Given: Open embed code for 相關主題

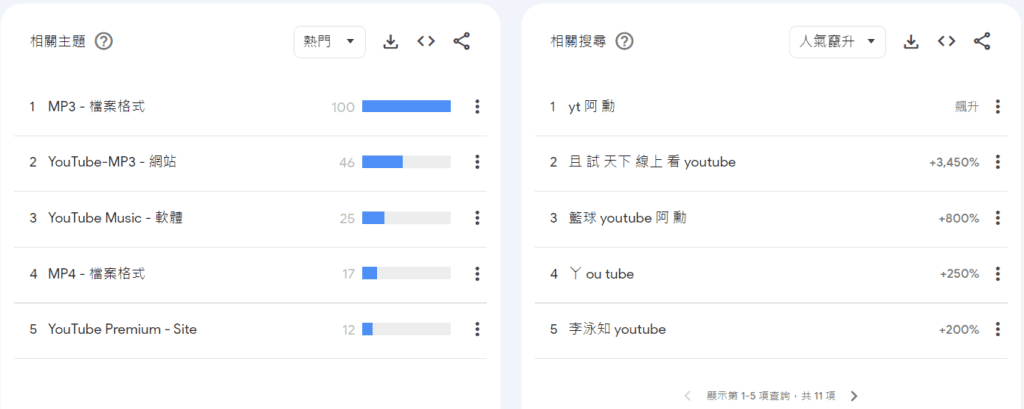Looking at the screenshot, I should tap(426, 42).
